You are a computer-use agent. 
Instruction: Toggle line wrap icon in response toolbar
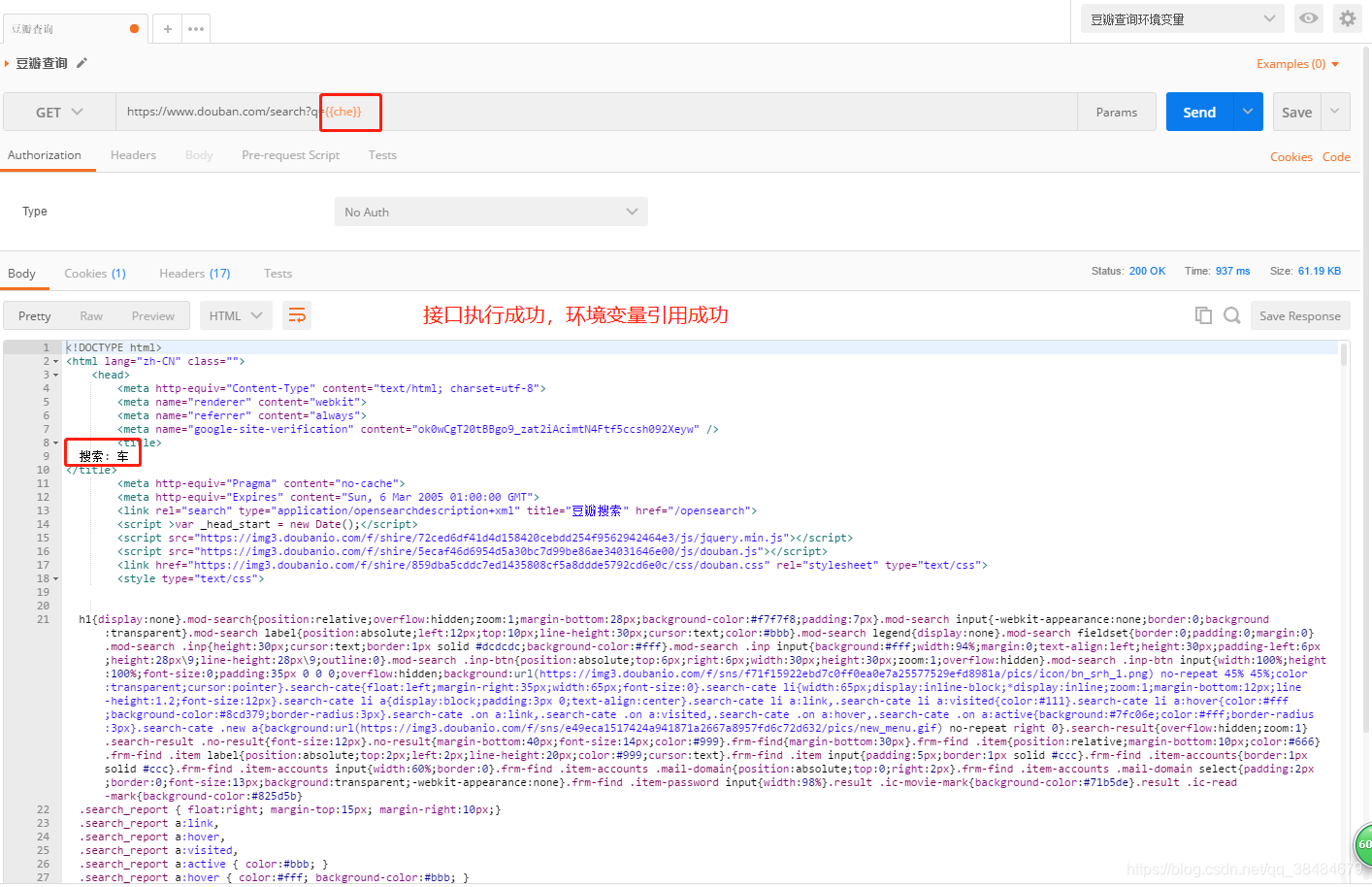(x=297, y=315)
